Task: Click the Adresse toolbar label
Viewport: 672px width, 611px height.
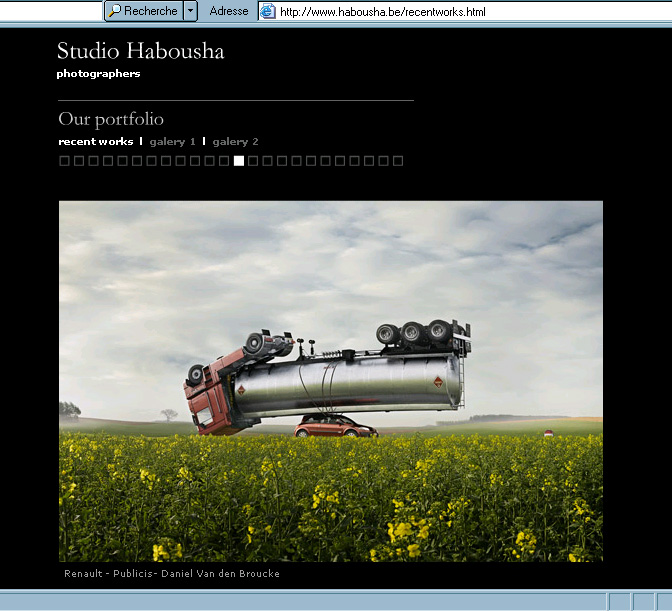Action: point(229,11)
